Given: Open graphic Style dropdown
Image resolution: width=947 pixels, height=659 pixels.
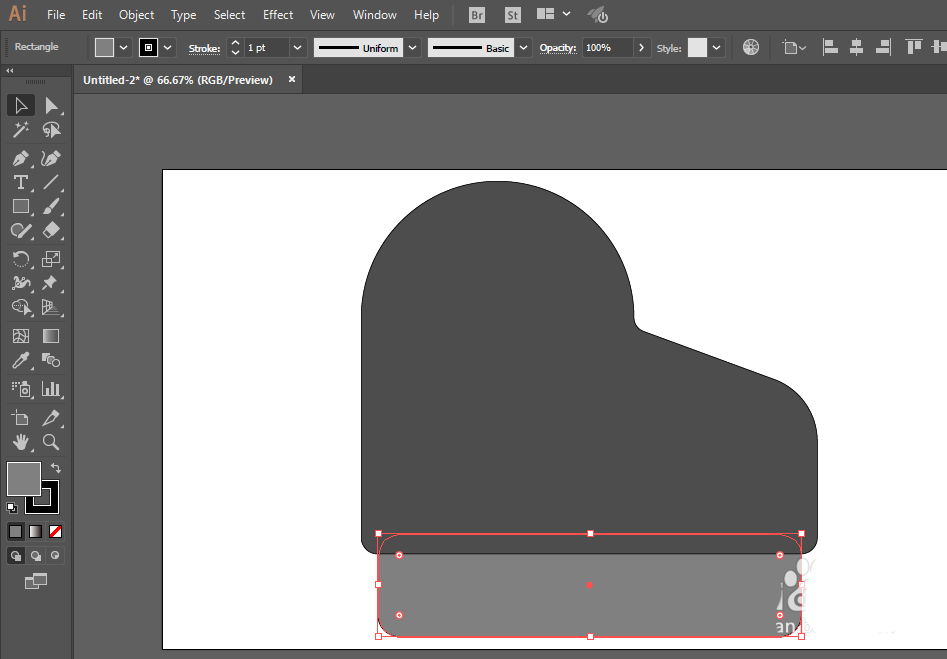Looking at the screenshot, I should pyautogui.click(x=716, y=48).
